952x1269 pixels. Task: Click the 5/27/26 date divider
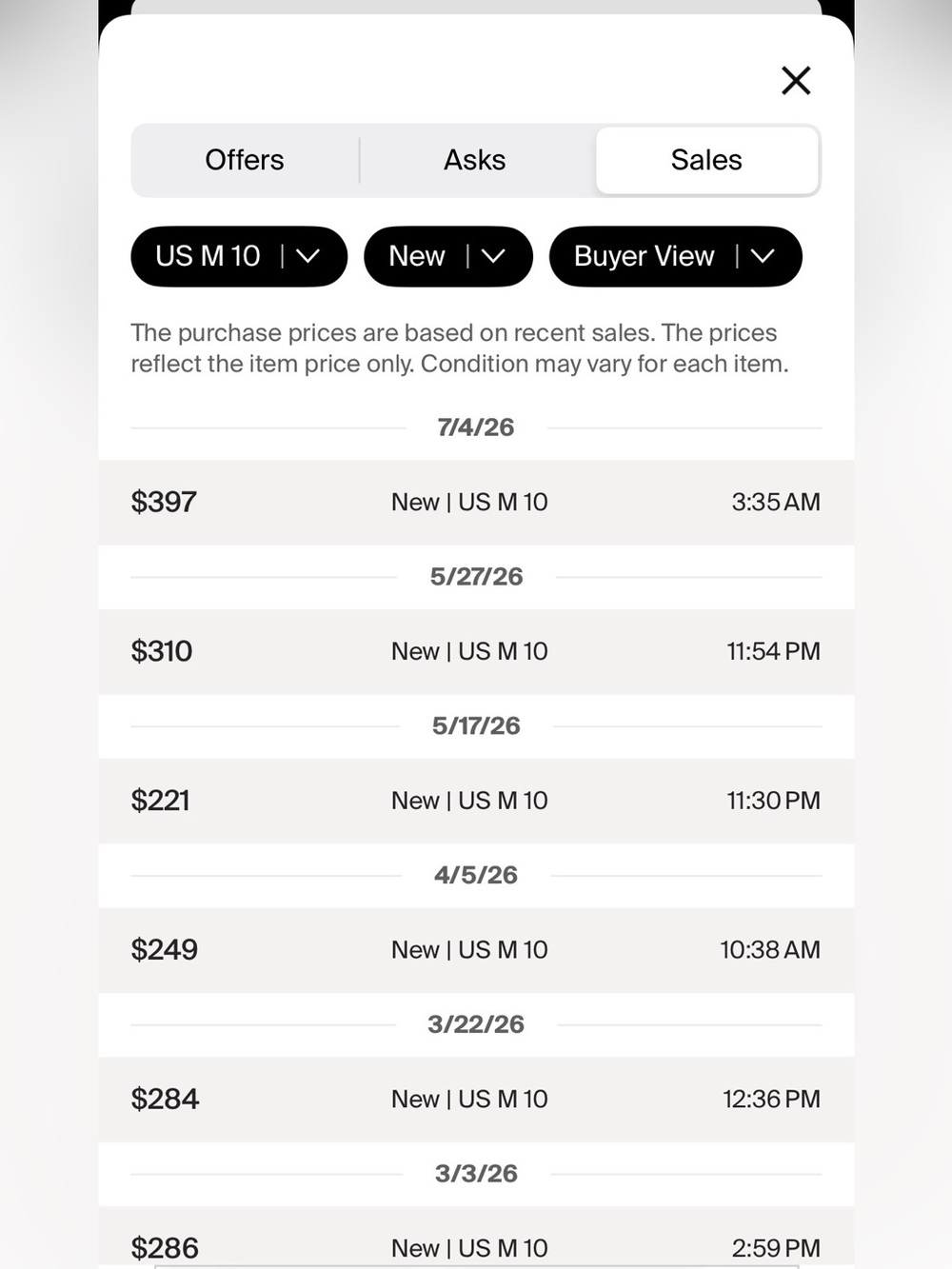476,577
